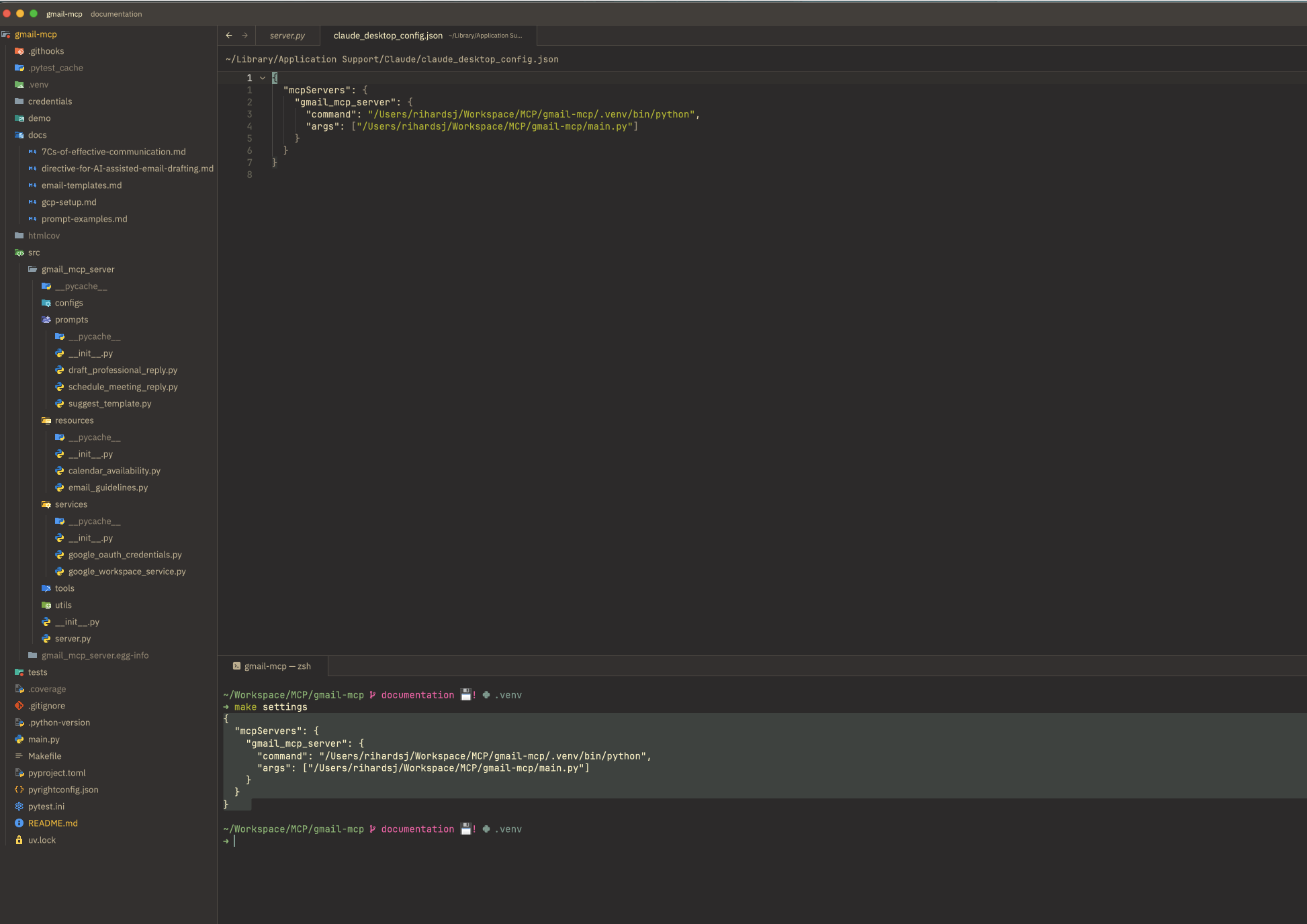Screen dimensions: 1307x924
Task: Switch to the server.py tab
Action: pyautogui.click(x=287, y=36)
